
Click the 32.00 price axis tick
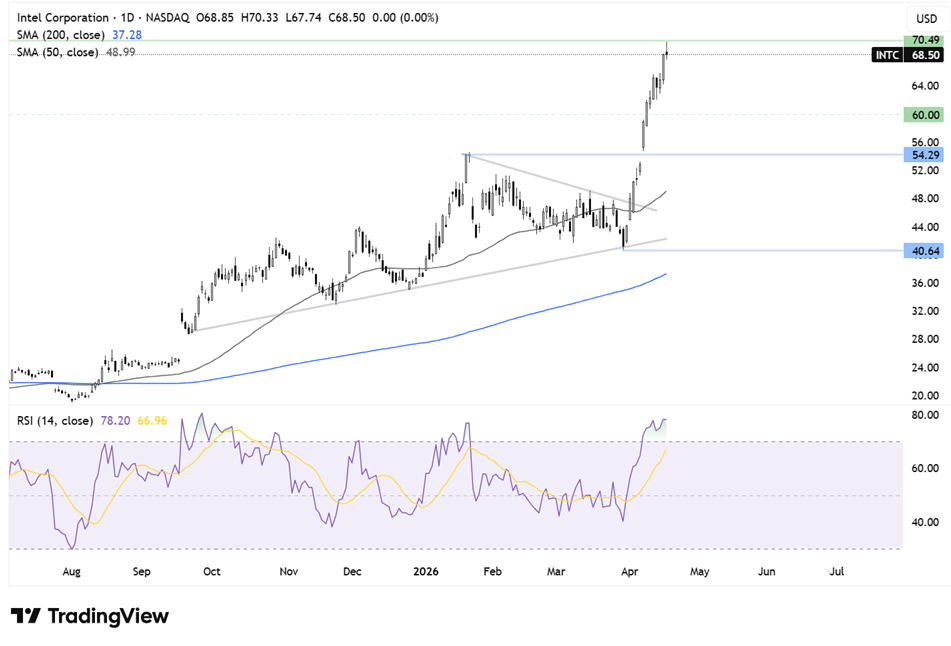(x=925, y=311)
